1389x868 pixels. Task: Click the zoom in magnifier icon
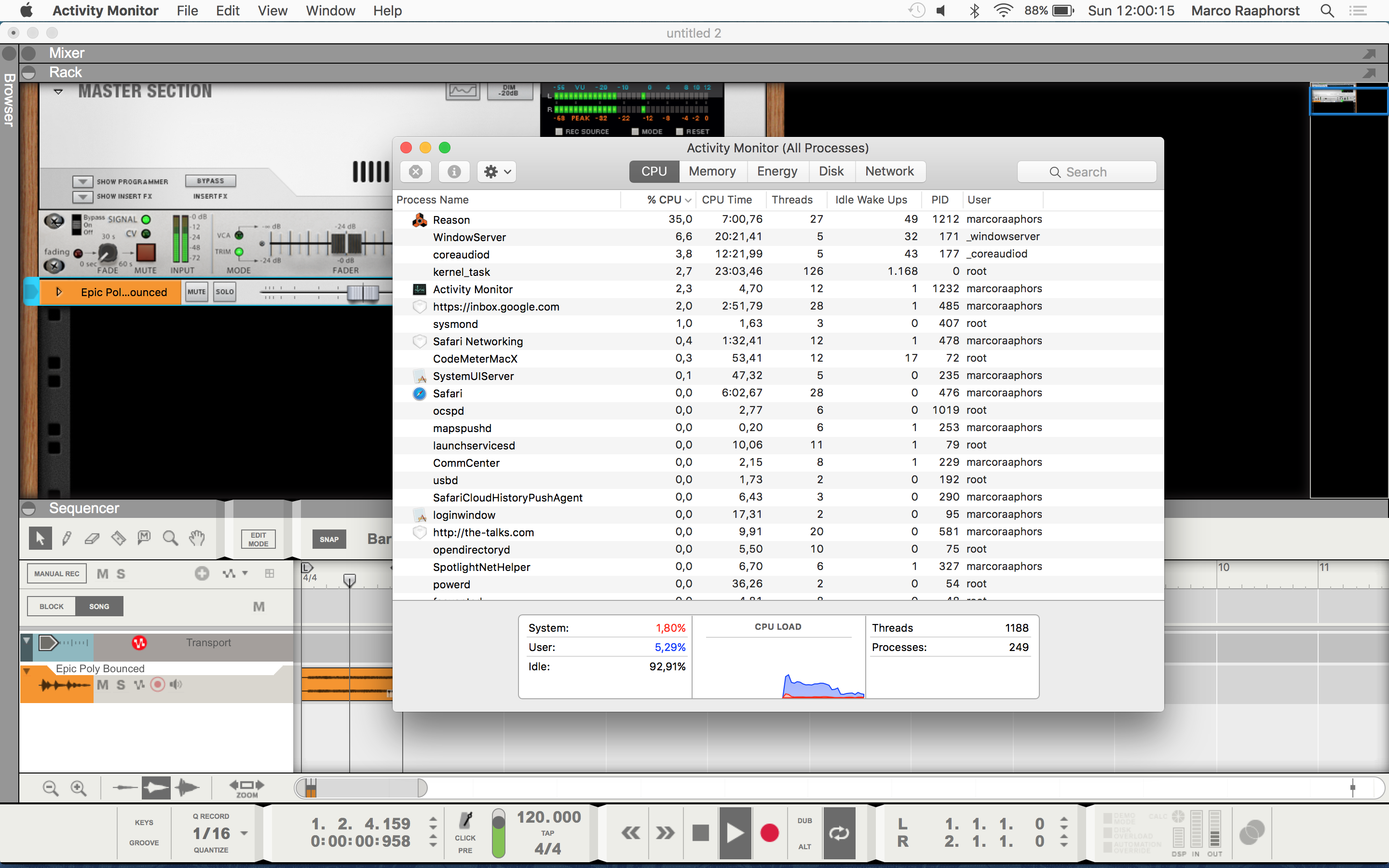[x=79, y=788]
